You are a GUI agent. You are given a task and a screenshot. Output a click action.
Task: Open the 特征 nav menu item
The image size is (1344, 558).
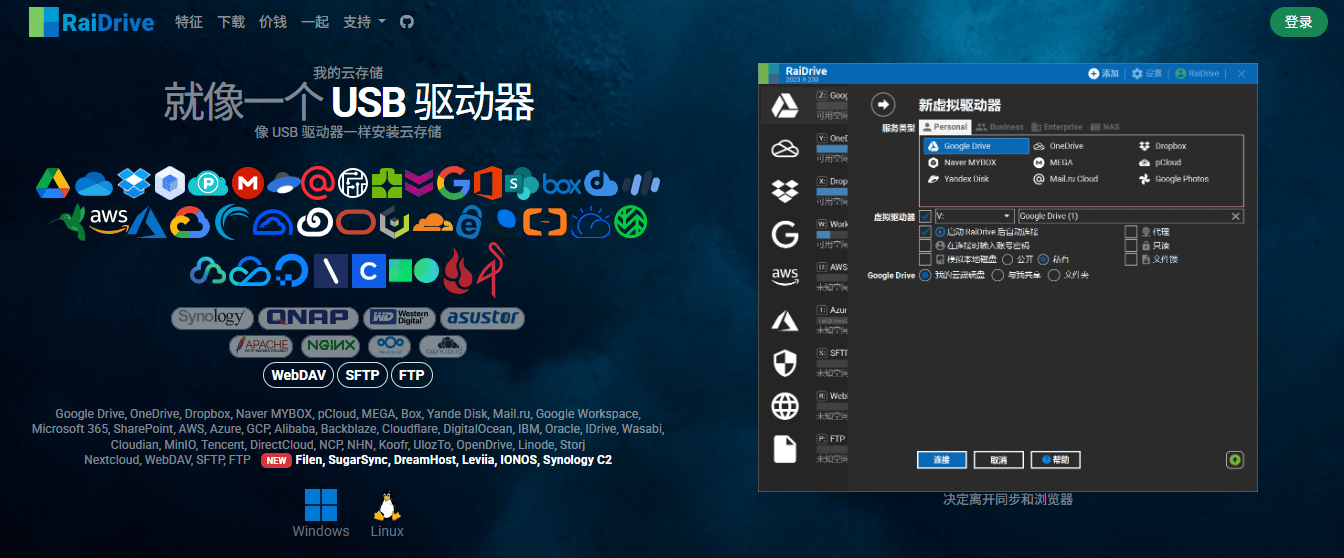tap(188, 21)
